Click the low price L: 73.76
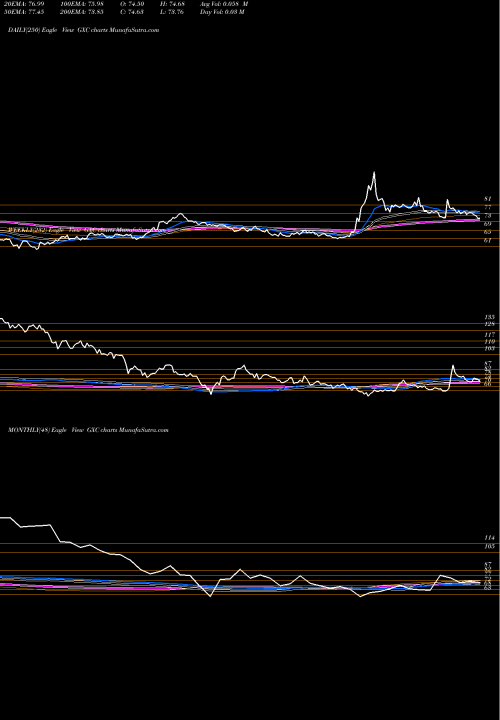The height and width of the screenshot is (720, 500). click(x=173, y=12)
